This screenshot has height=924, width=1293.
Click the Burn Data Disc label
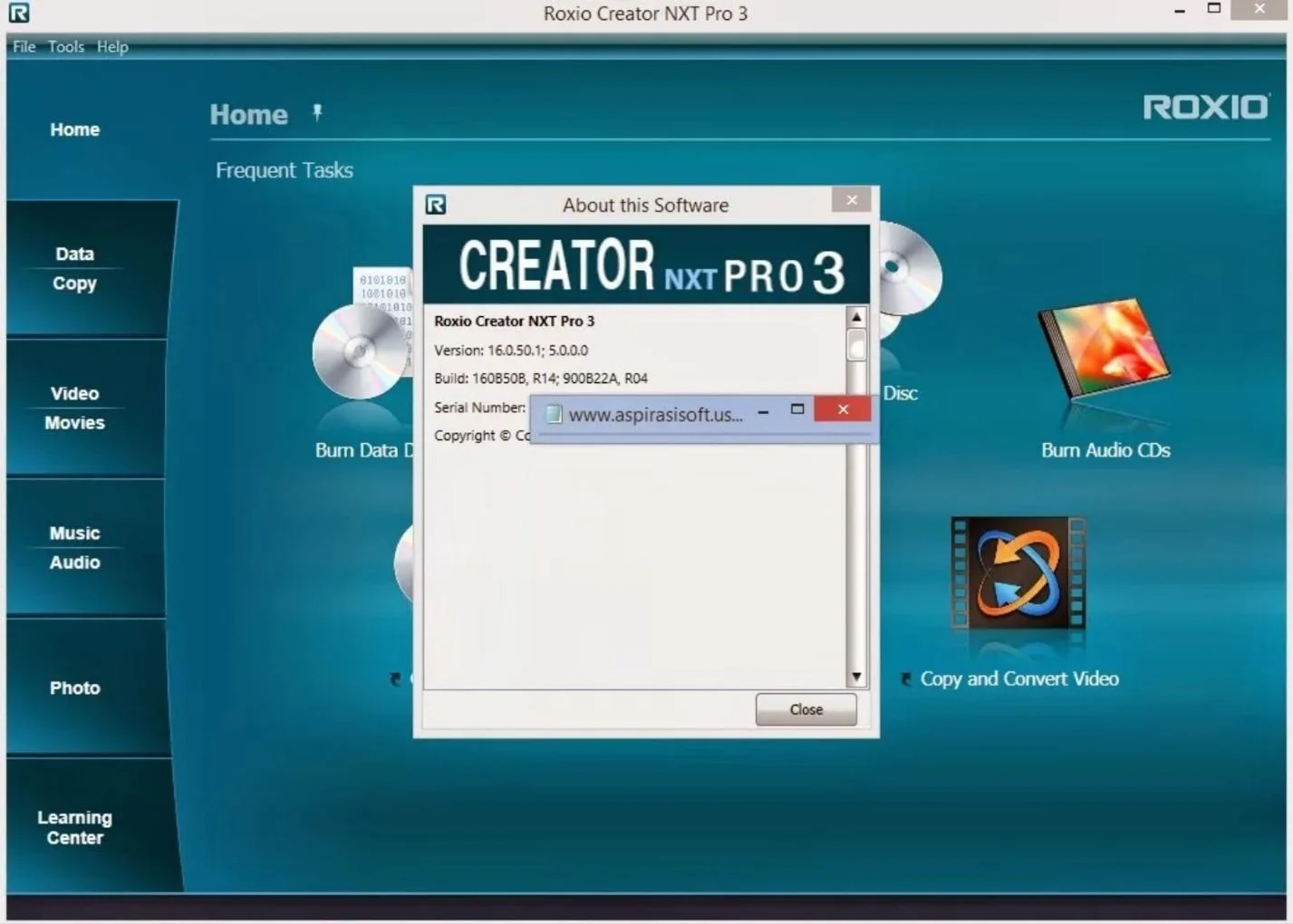364,450
